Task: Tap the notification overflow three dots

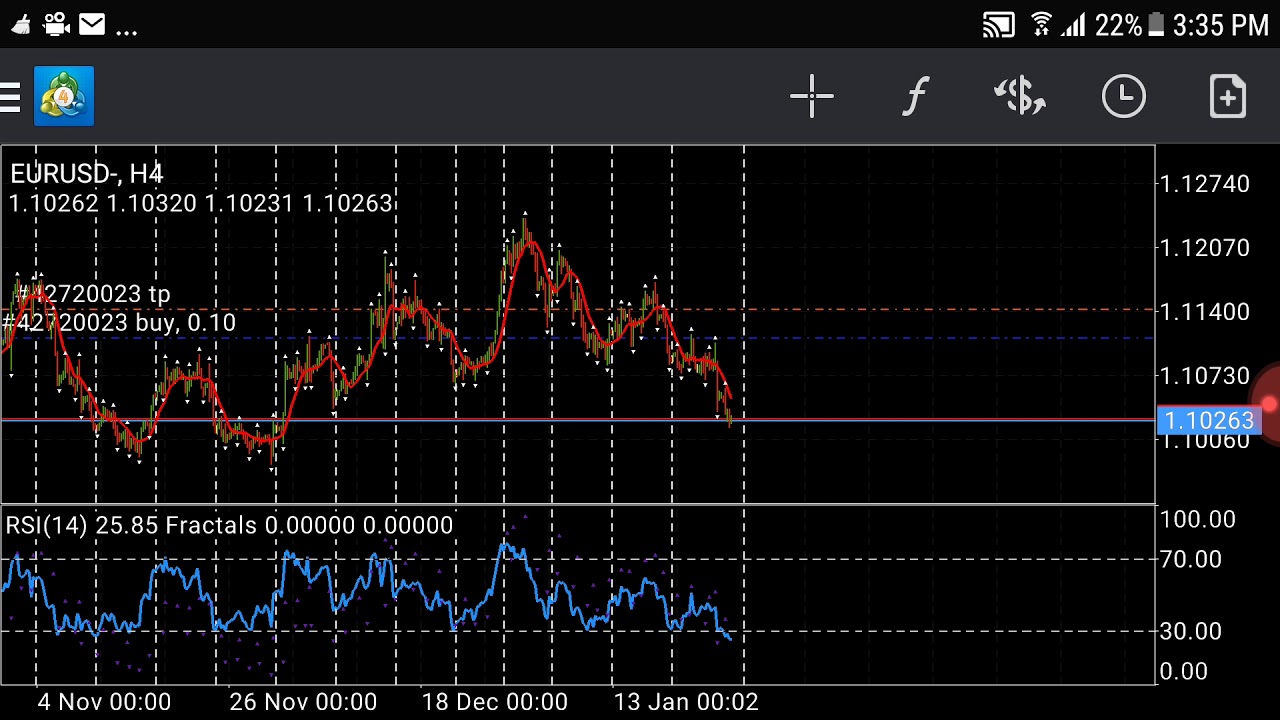Action: click(x=126, y=30)
